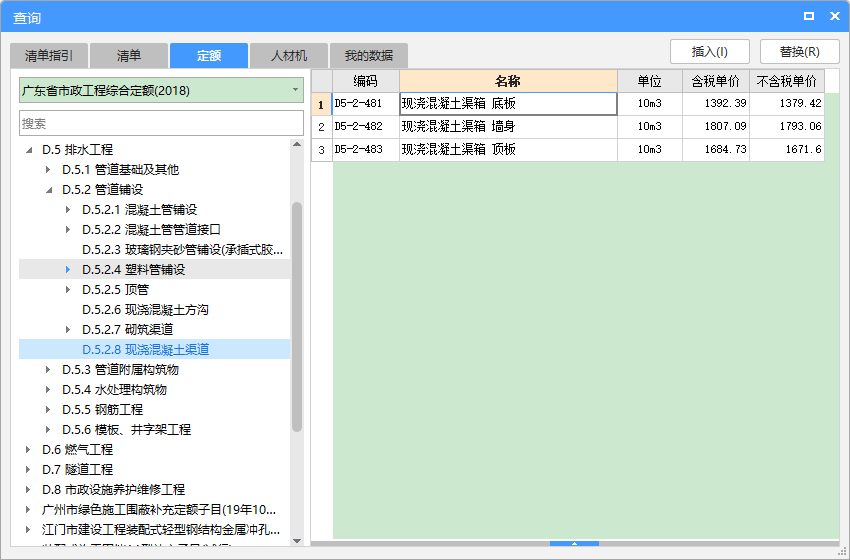Image resolution: width=850 pixels, height=560 pixels.
Task: Expand D.5.2.2 混凝土管管道接口 arrow
Action: [x=68, y=230]
